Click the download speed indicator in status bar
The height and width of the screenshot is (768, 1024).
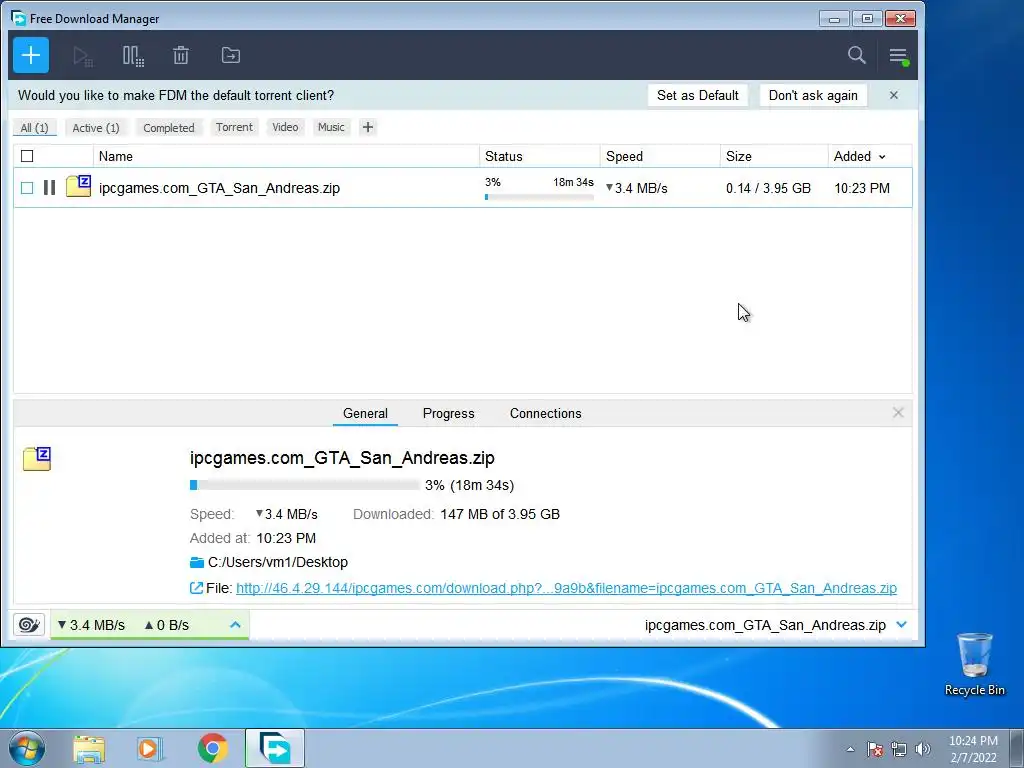click(x=91, y=625)
